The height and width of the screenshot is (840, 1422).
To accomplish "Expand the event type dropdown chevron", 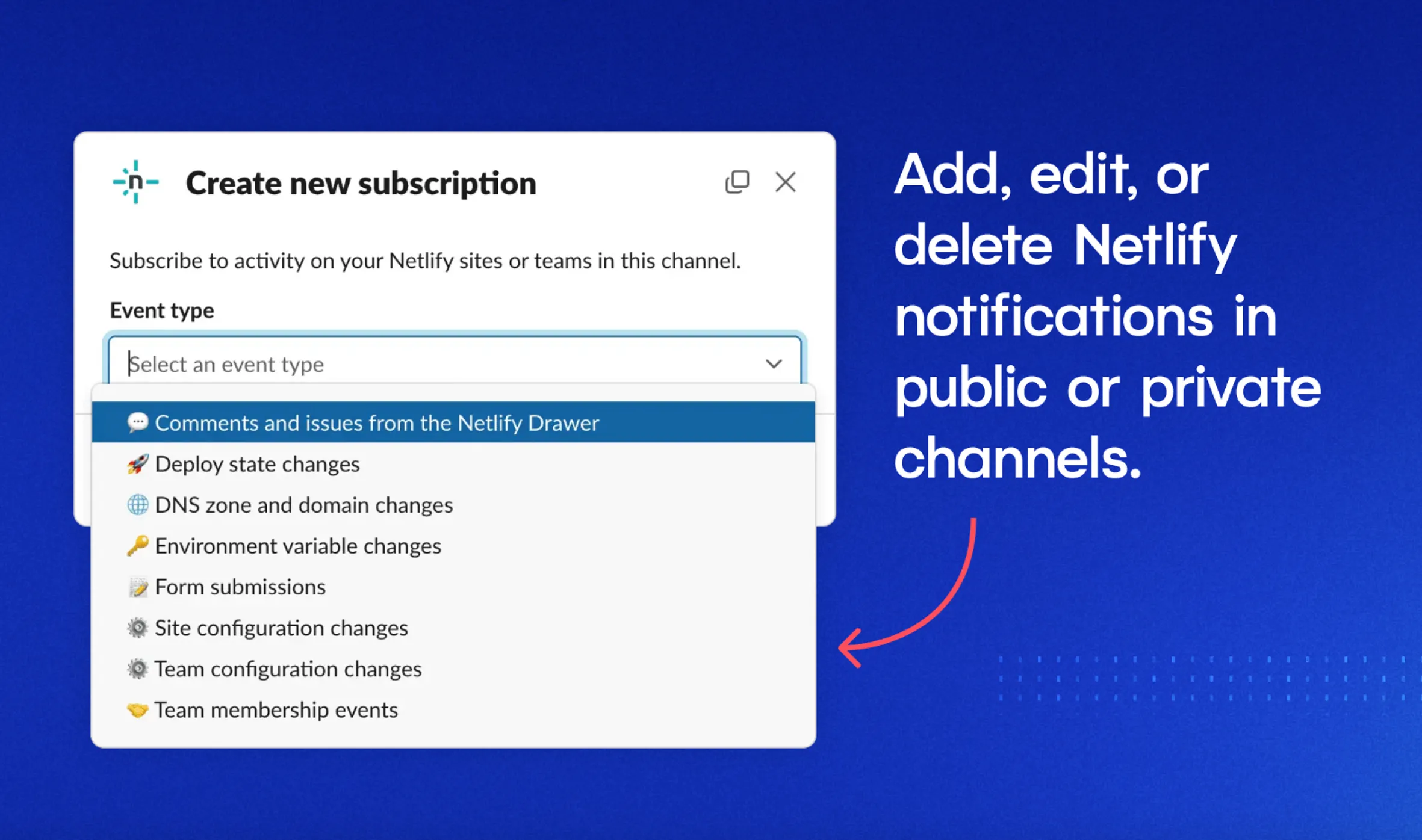I will (774, 363).
